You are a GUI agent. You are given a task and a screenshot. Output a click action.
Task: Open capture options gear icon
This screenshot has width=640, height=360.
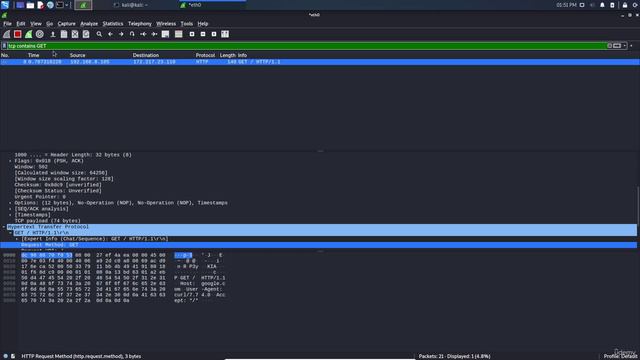40,34
